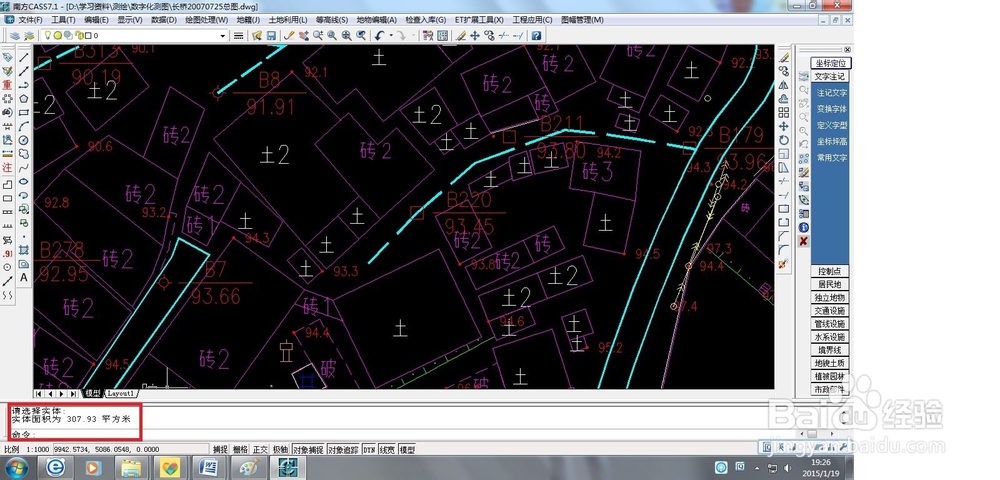
Task: Click the Rotate tool in modify toolbar
Action: 783,141
